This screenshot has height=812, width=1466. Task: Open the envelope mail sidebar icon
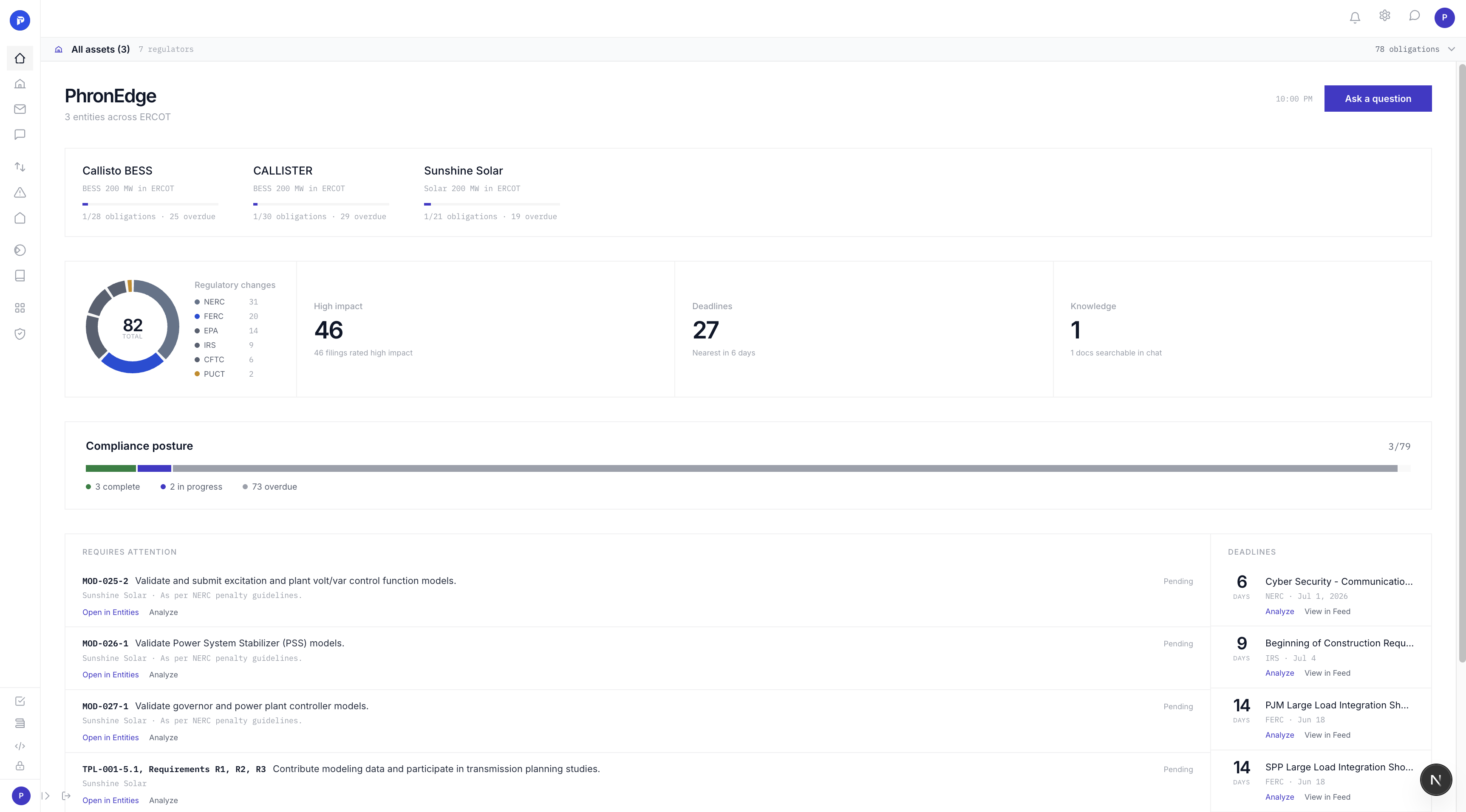tap(20, 109)
